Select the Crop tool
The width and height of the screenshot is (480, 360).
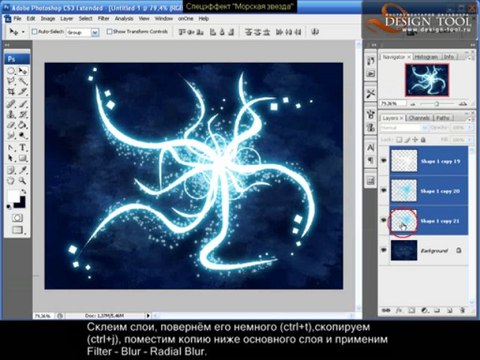coord(11,91)
